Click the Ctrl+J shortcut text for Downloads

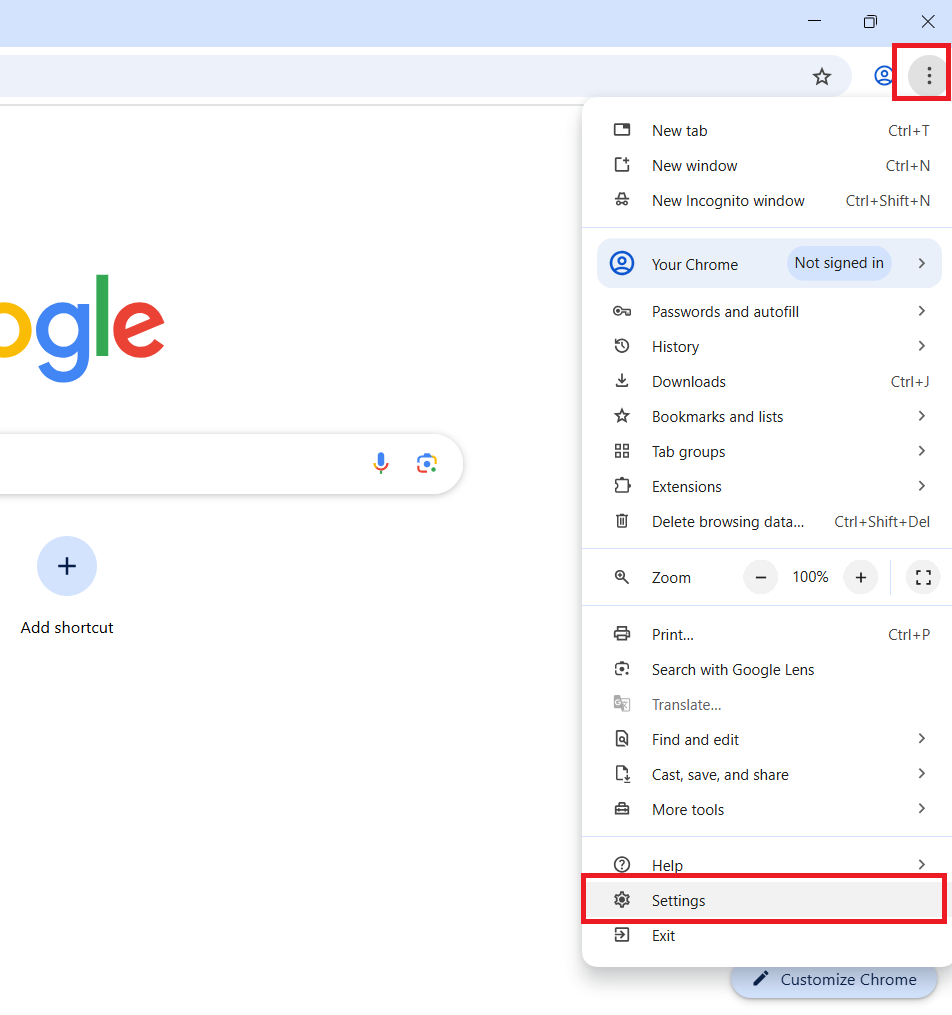[909, 381]
